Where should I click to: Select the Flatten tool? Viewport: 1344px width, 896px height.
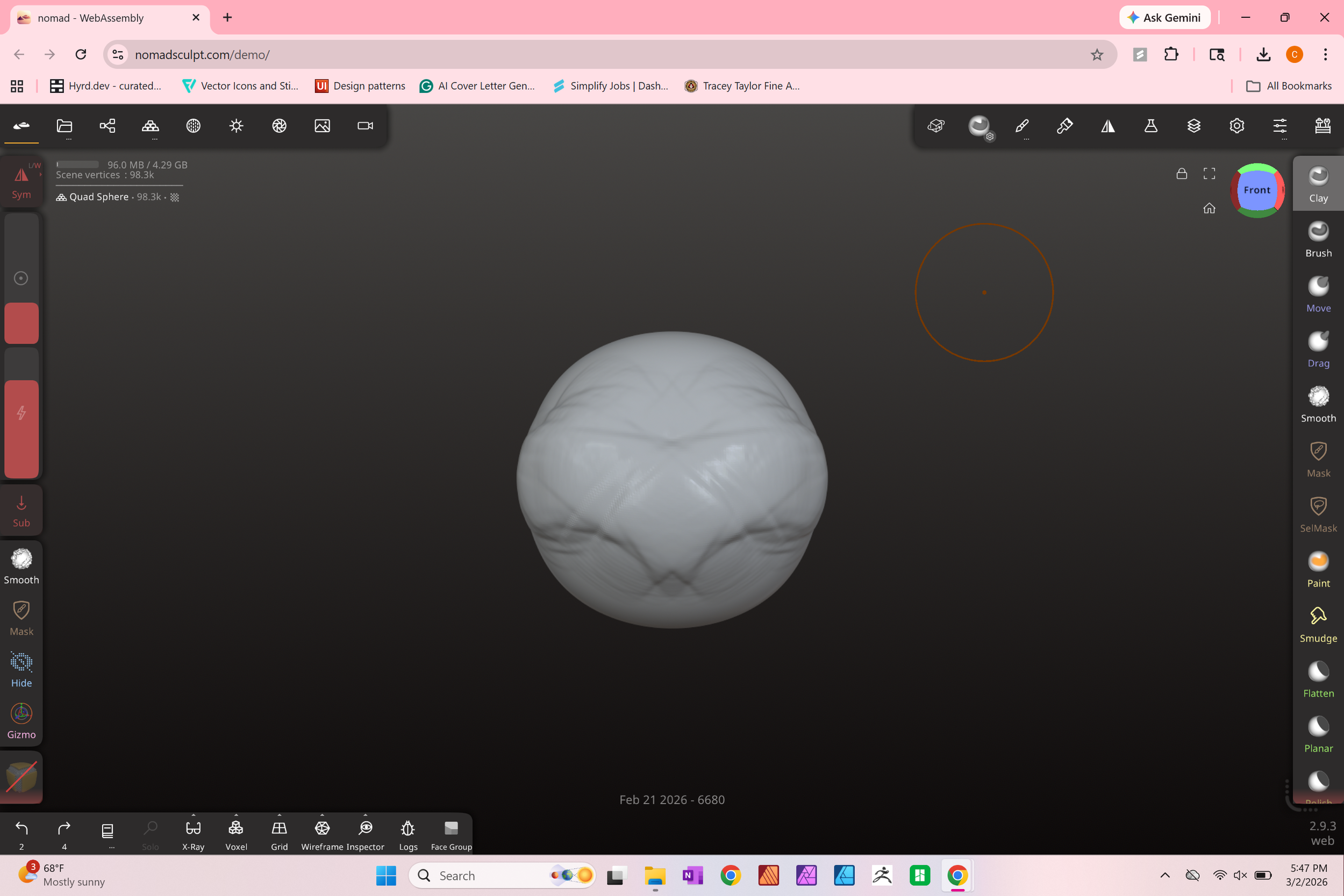tap(1318, 679)
